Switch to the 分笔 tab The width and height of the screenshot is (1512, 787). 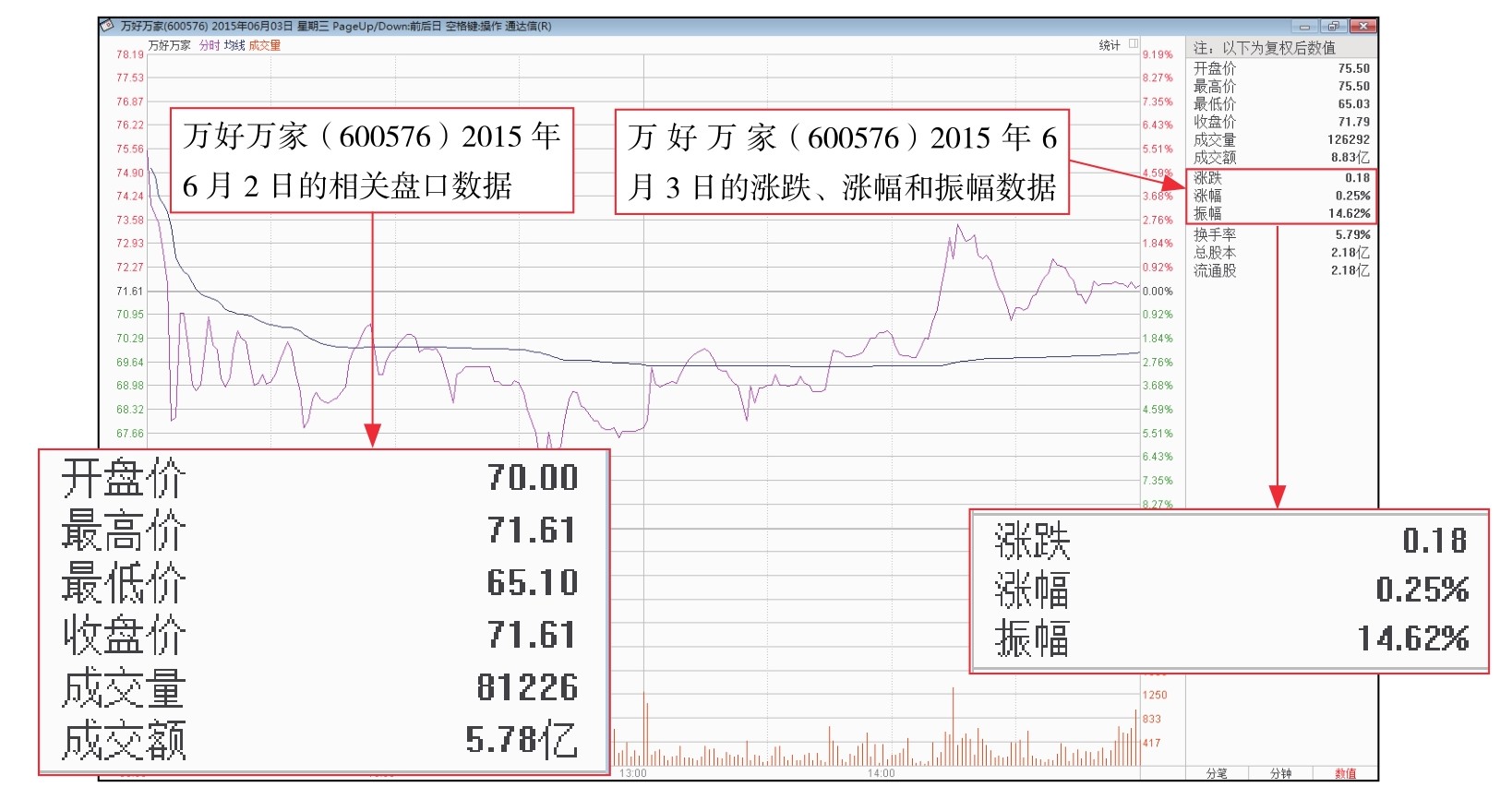pos(1217,773)
